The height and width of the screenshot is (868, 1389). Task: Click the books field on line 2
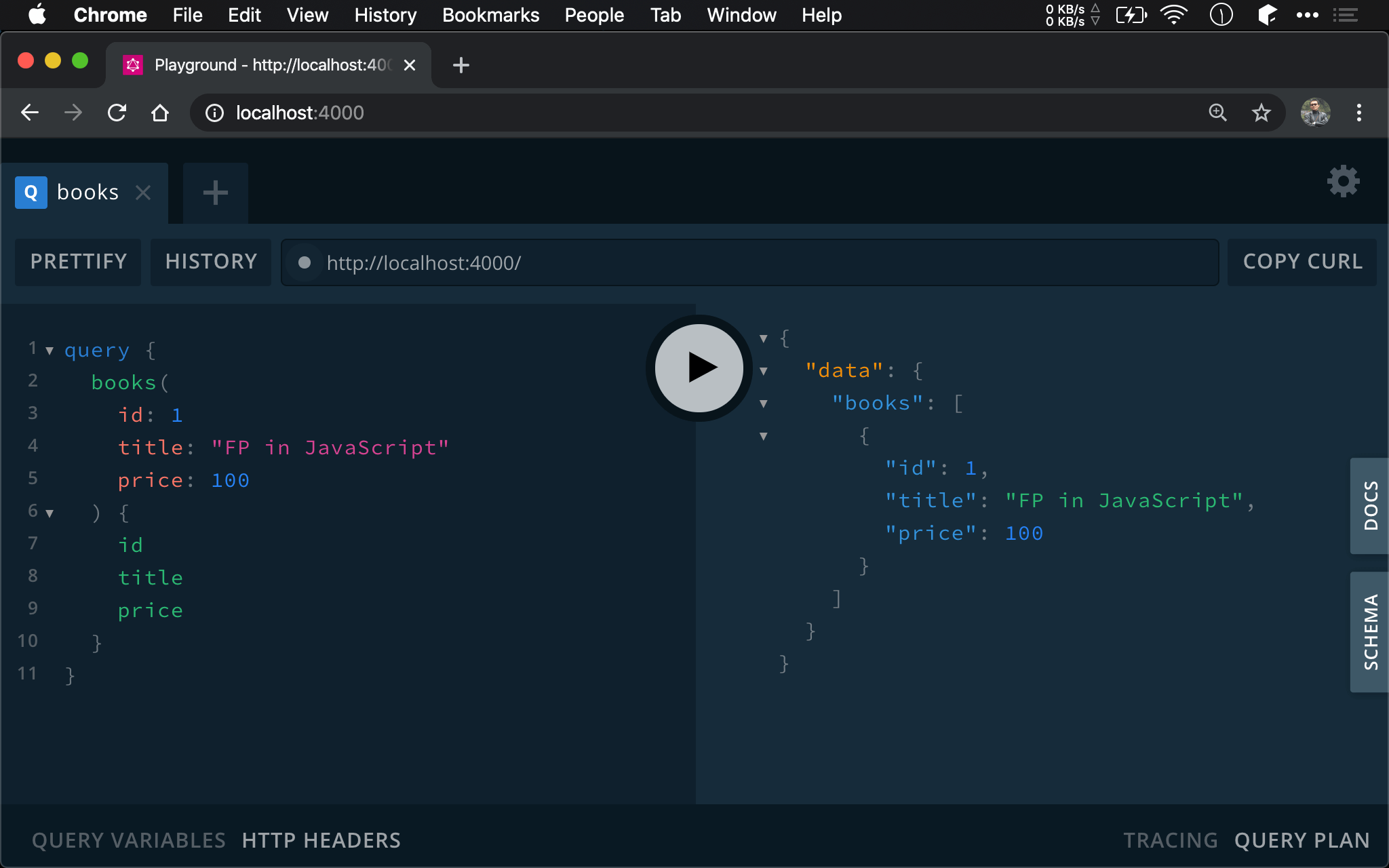point(124,382)
